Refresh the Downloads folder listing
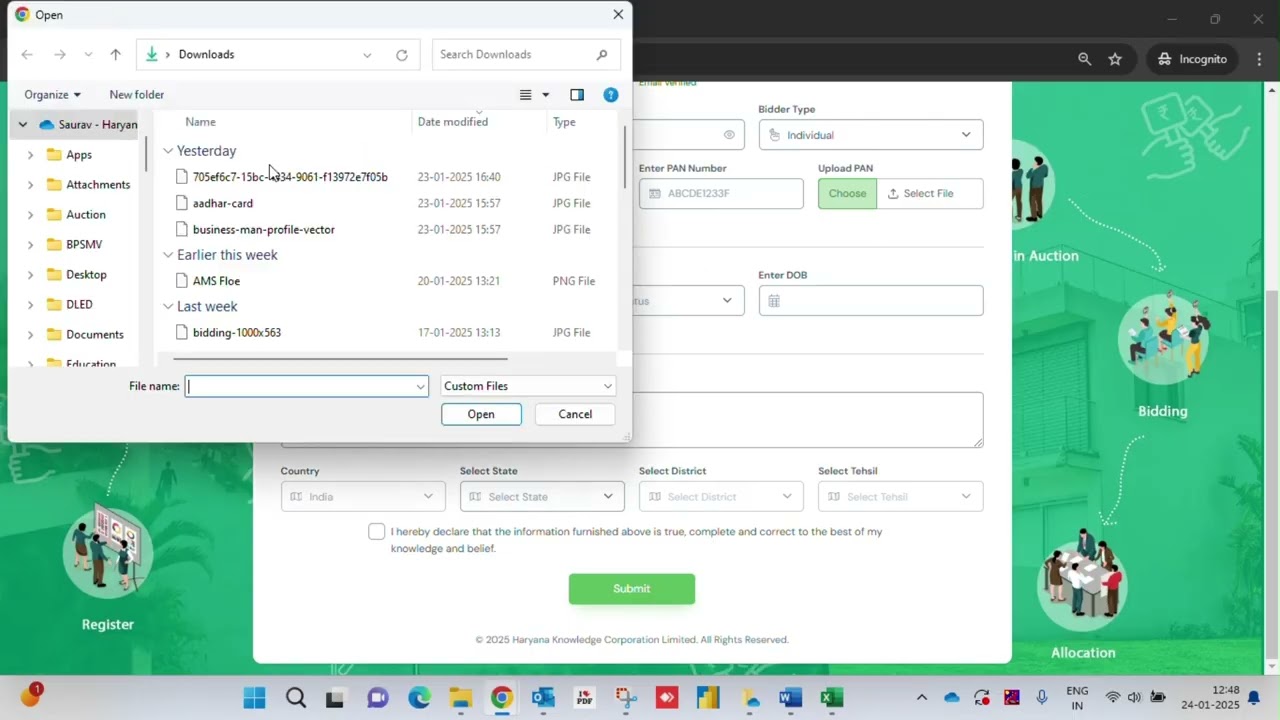Viewport: 1280px width, 720px height. point(402,55)
